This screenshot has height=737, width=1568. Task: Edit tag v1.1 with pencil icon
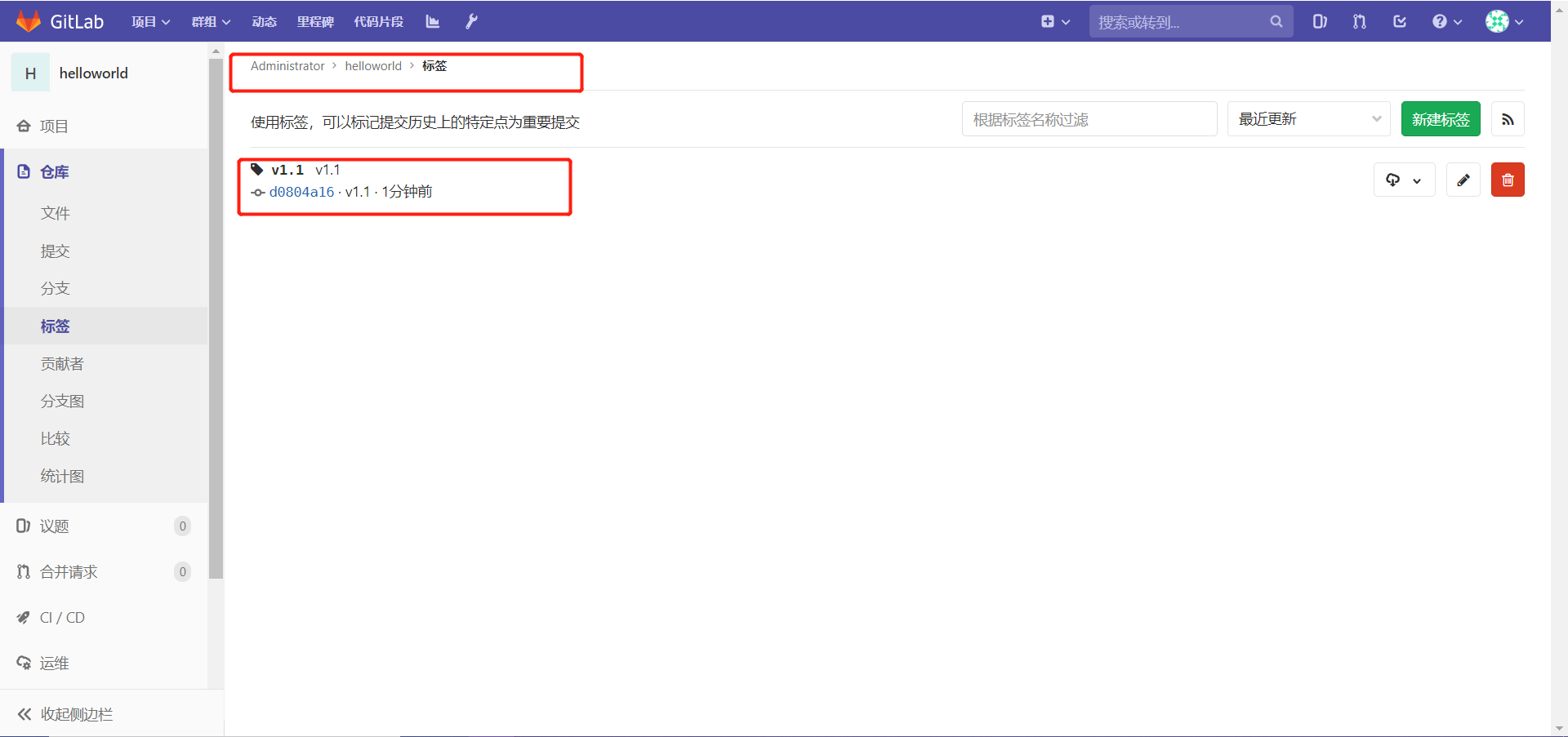pos(1463,180)
